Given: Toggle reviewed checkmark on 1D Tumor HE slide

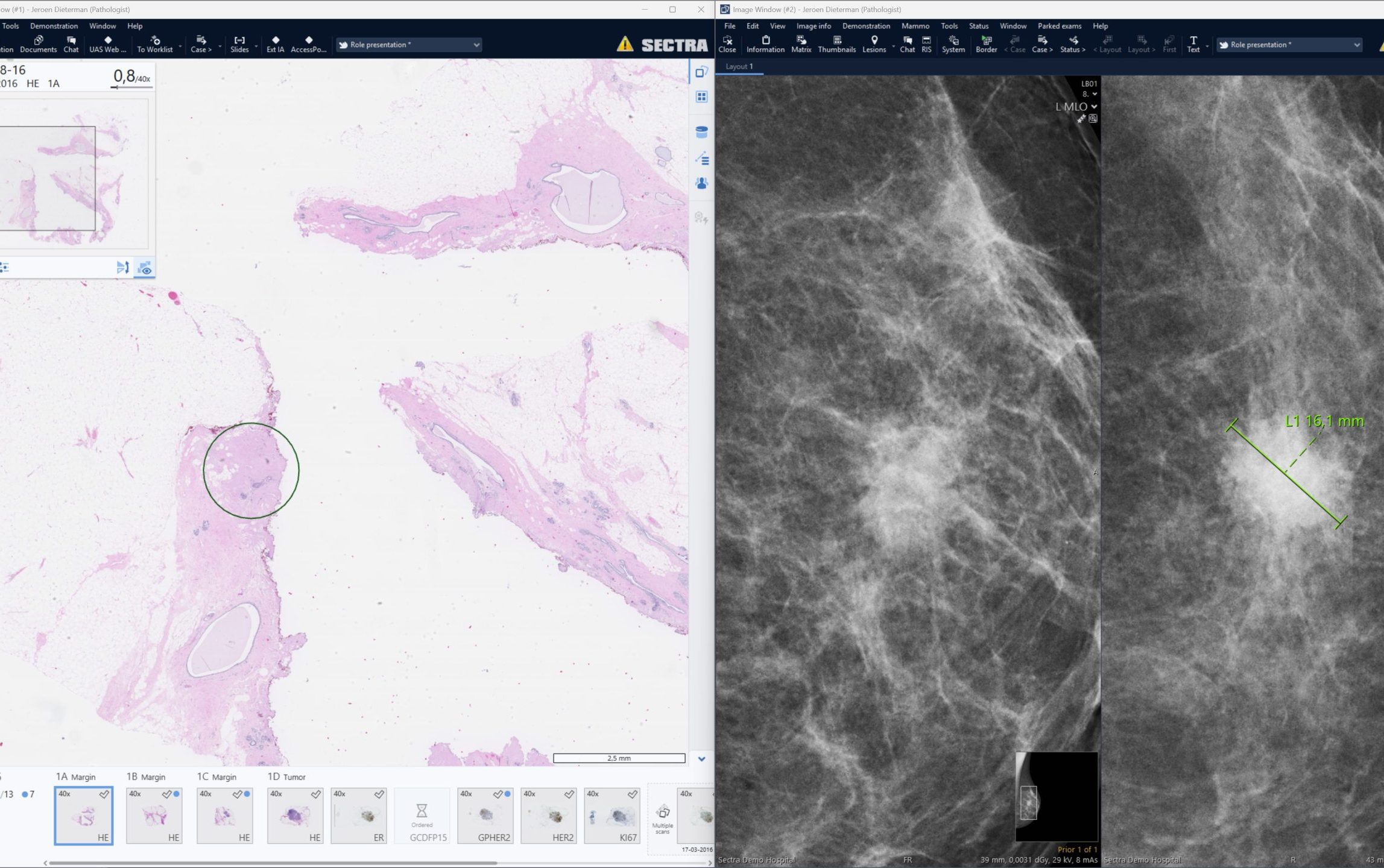Looking at the screenshot, I should [x=315, y=794].
